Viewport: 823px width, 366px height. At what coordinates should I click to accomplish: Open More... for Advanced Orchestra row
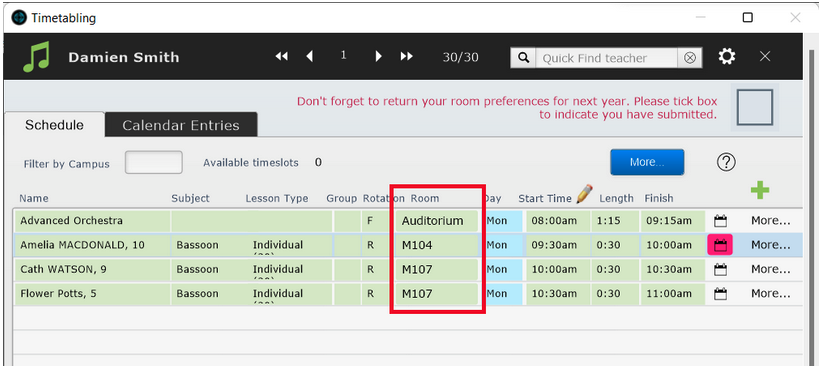click(770, 221)
